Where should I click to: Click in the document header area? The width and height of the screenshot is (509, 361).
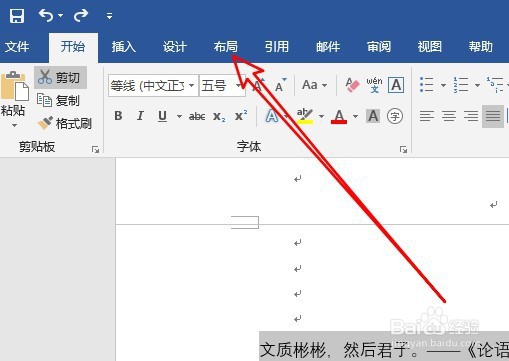(x=312, y=191)
